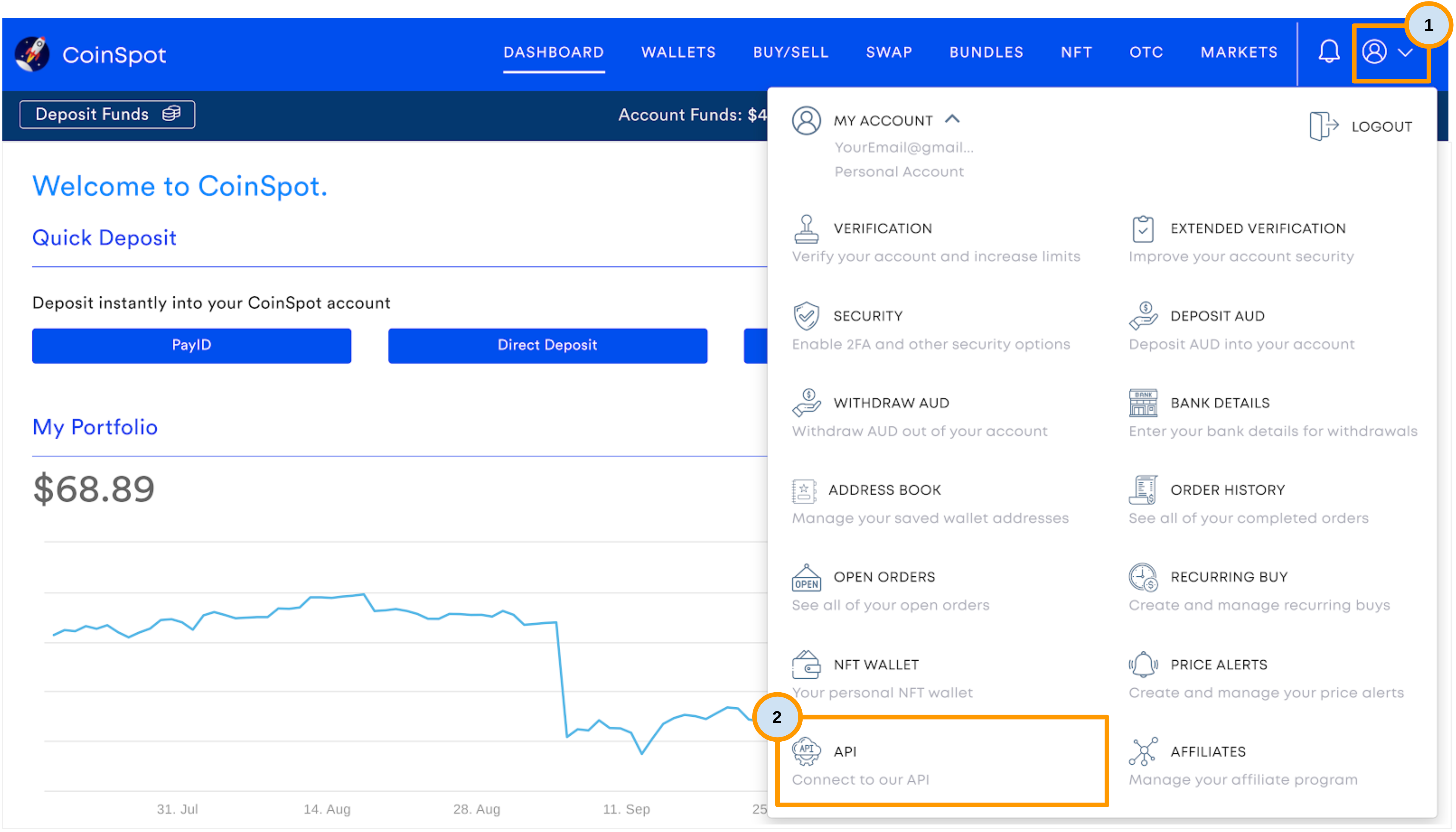Open the Markets menu item
The height and width of the screenshot is (832, 1456).
click(1238, 52)
